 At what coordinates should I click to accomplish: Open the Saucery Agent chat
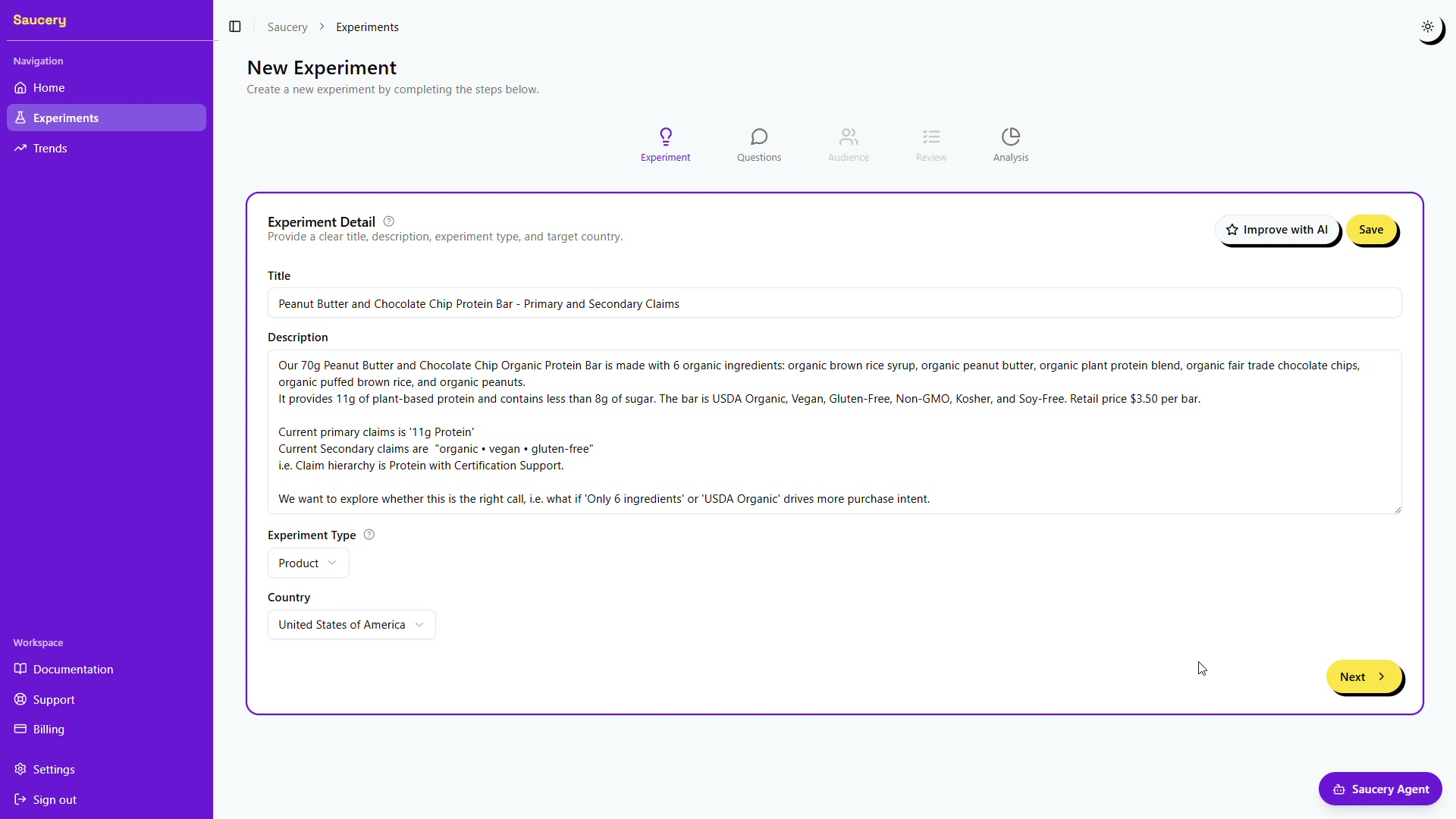pos(1379,789)
